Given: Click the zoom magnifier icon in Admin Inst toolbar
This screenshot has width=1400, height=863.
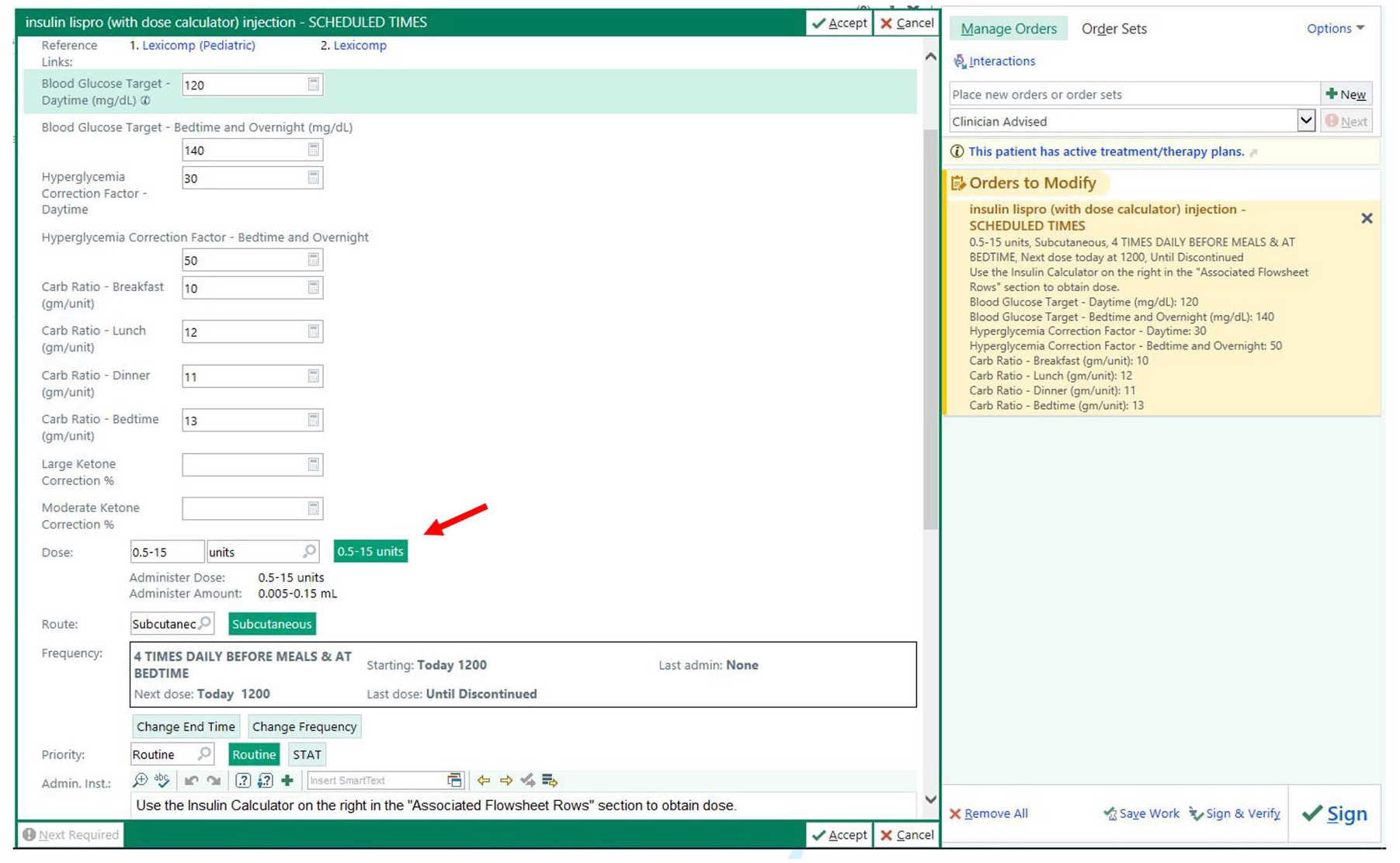Looking at the screenshot, I should point(141,780).
